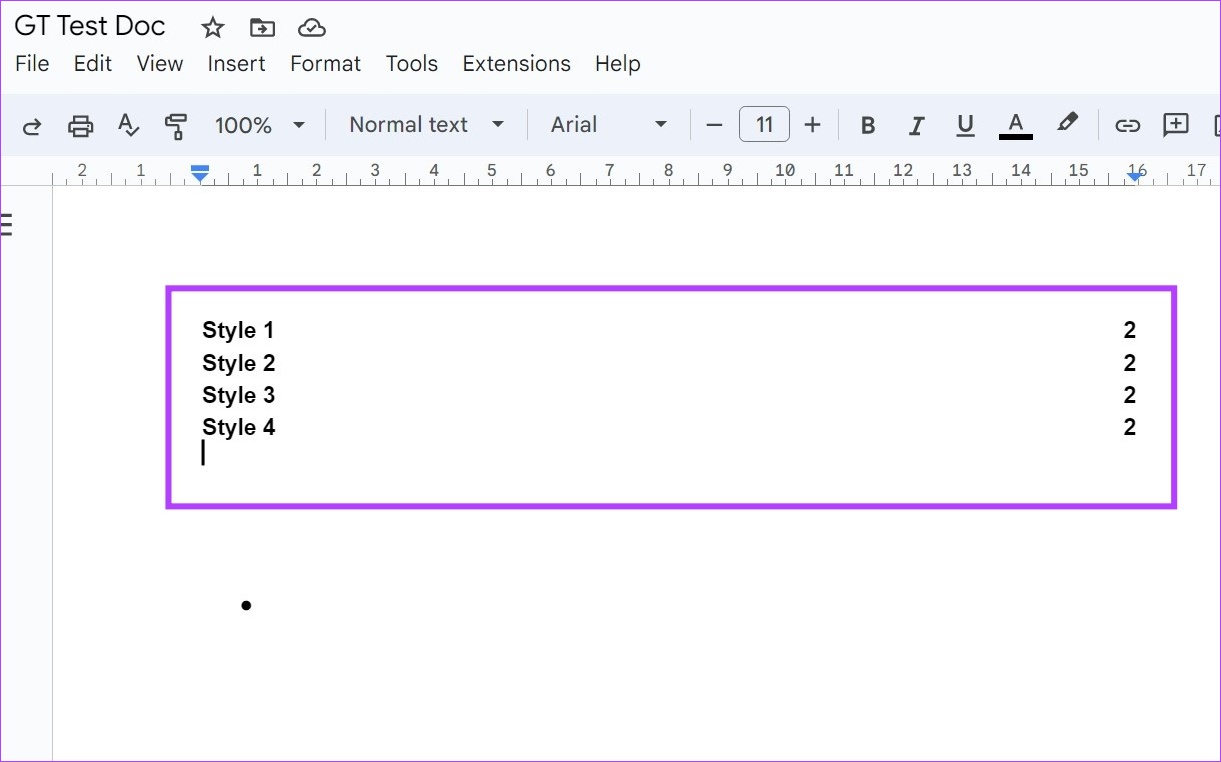Open the text color picker
Screen dimensions: 1221x762
tap(1016, 125)
